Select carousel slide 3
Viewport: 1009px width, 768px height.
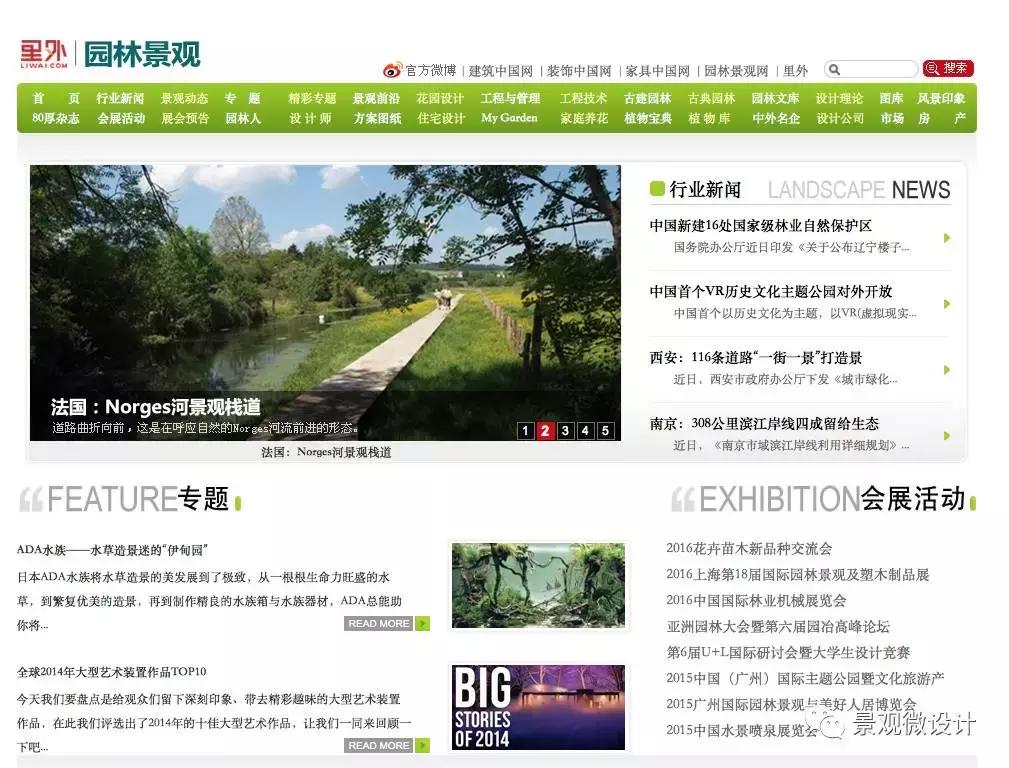click(565, 430)
